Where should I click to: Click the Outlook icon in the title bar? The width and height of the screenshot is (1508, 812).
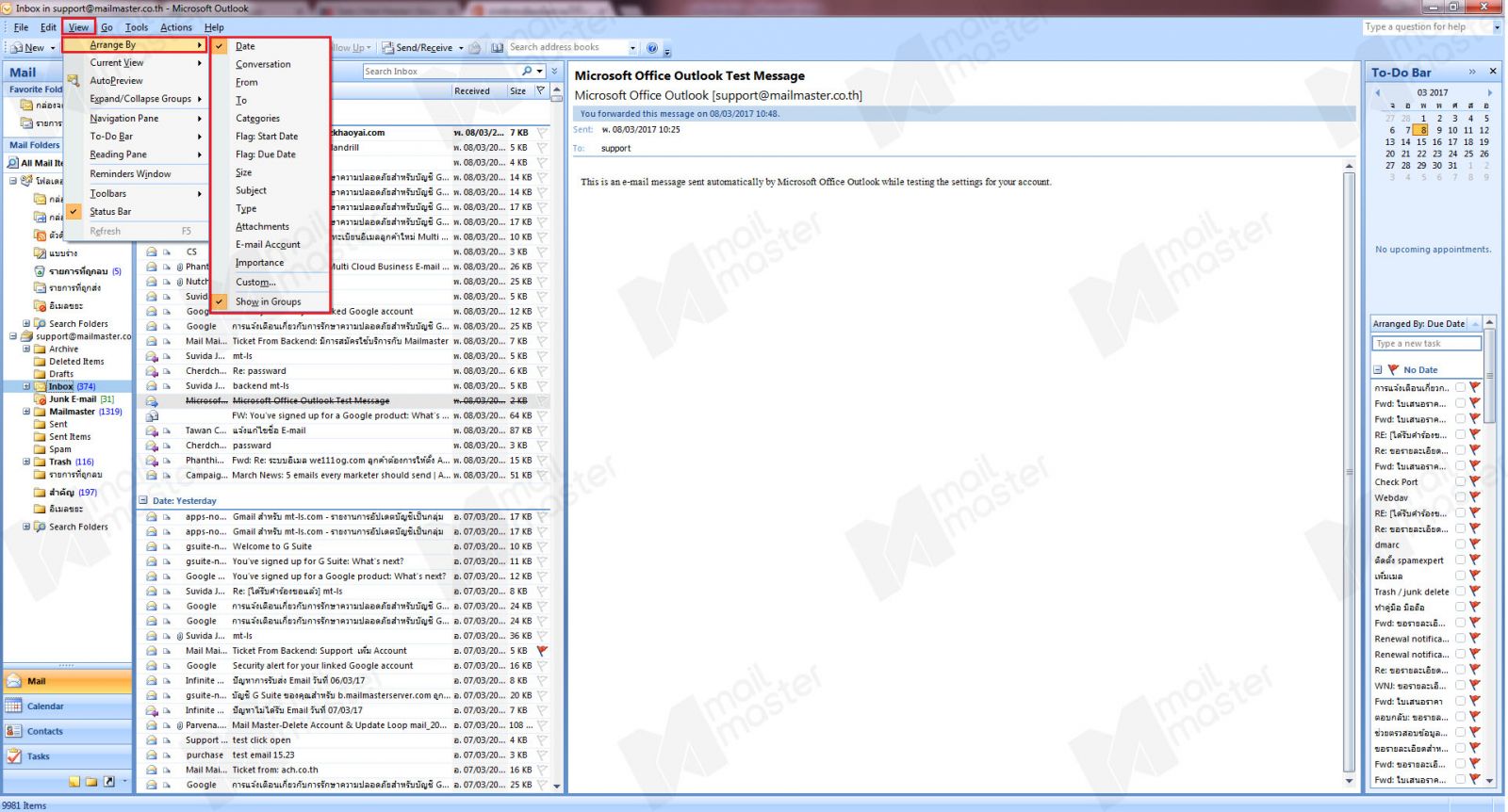(8, 8)
